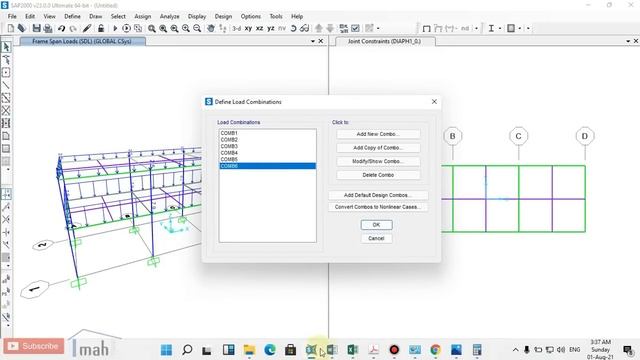Open the right view window options dropdown arrow
The image size is (640, 360).
tap(628, 41)
